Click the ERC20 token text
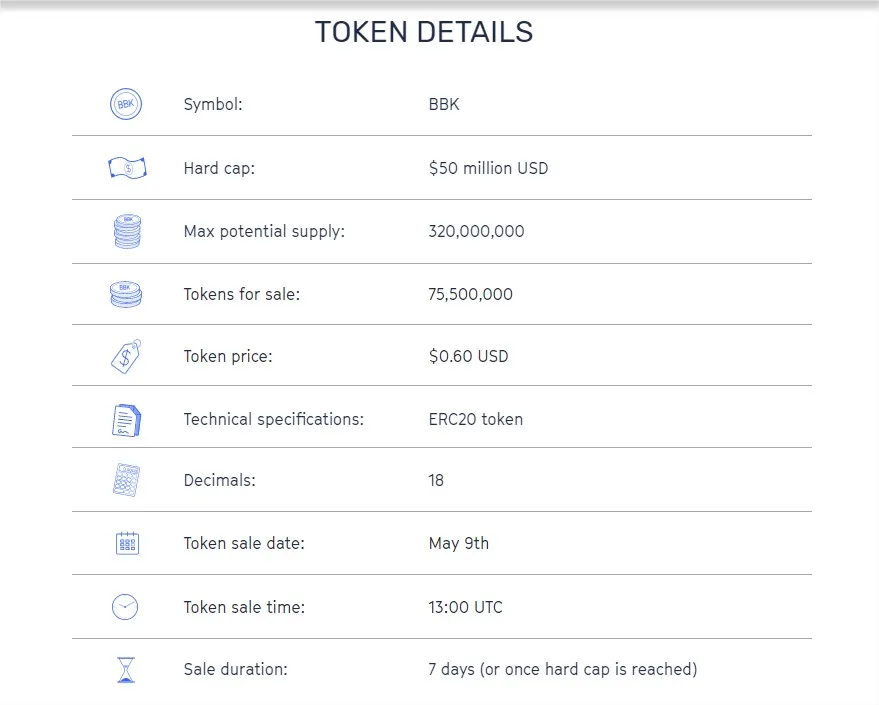 click(476, 419)
